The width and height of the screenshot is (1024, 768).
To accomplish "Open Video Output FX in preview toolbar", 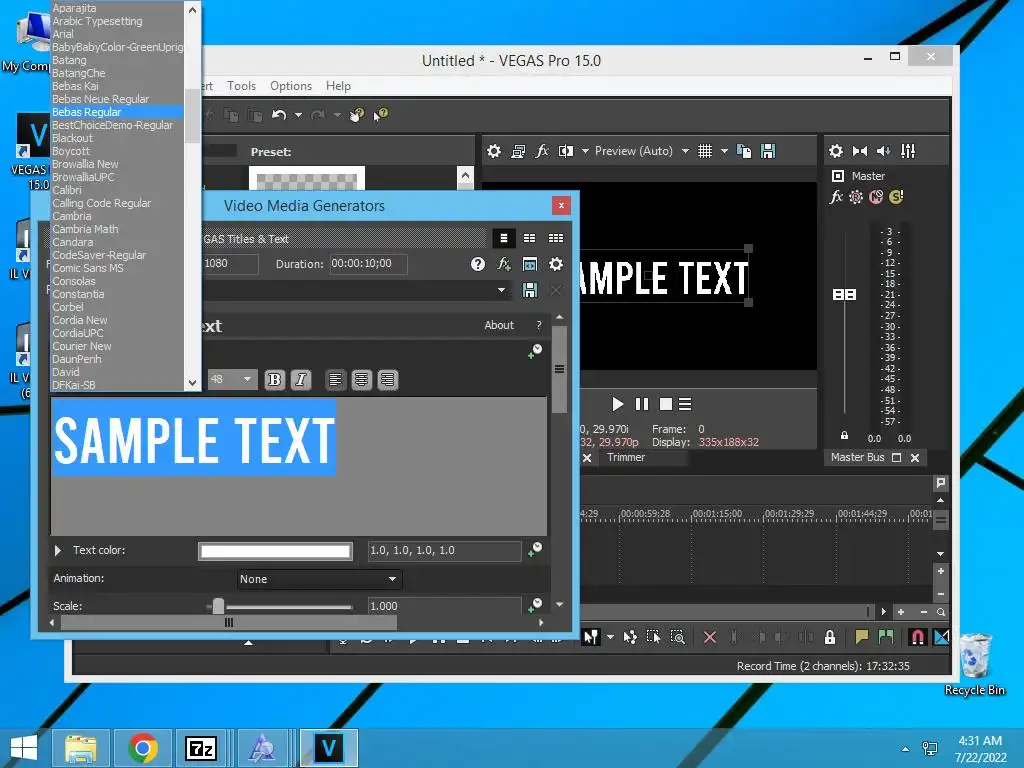I will click(x=542, y=152).
